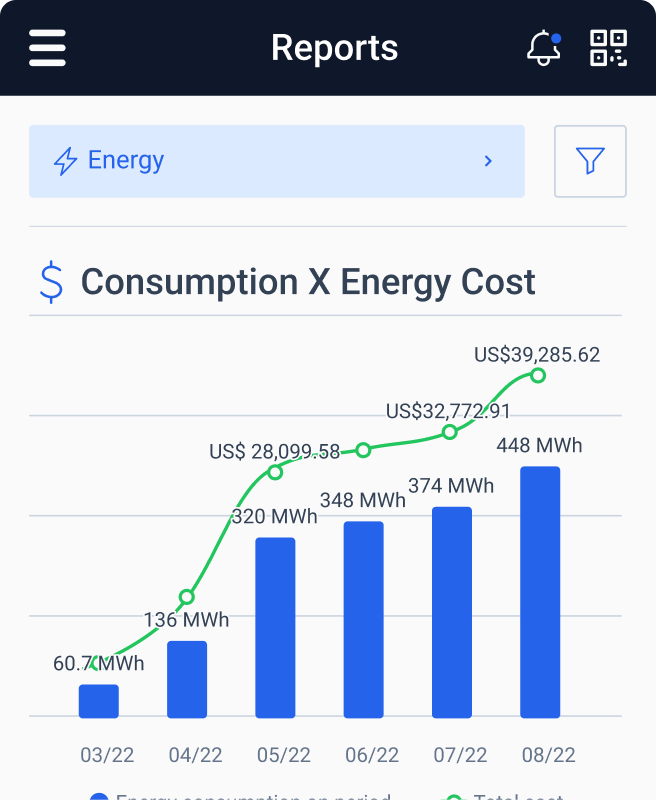Click the lightning bolt Energy icon
Viewport: 656px width, 800px height.
point(66,161)
